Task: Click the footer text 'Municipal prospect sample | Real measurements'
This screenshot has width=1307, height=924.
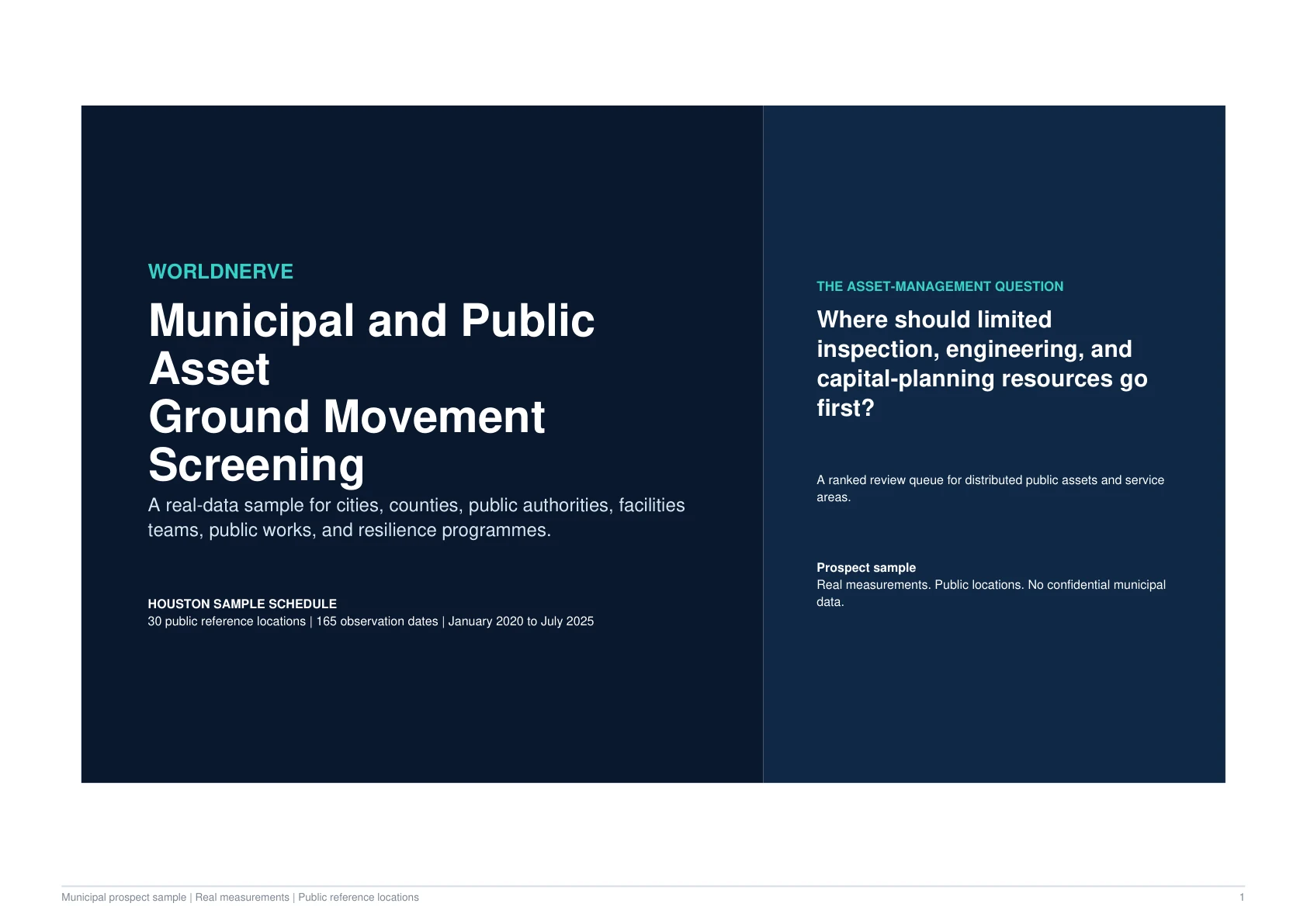Action: (x=240, y=898)
